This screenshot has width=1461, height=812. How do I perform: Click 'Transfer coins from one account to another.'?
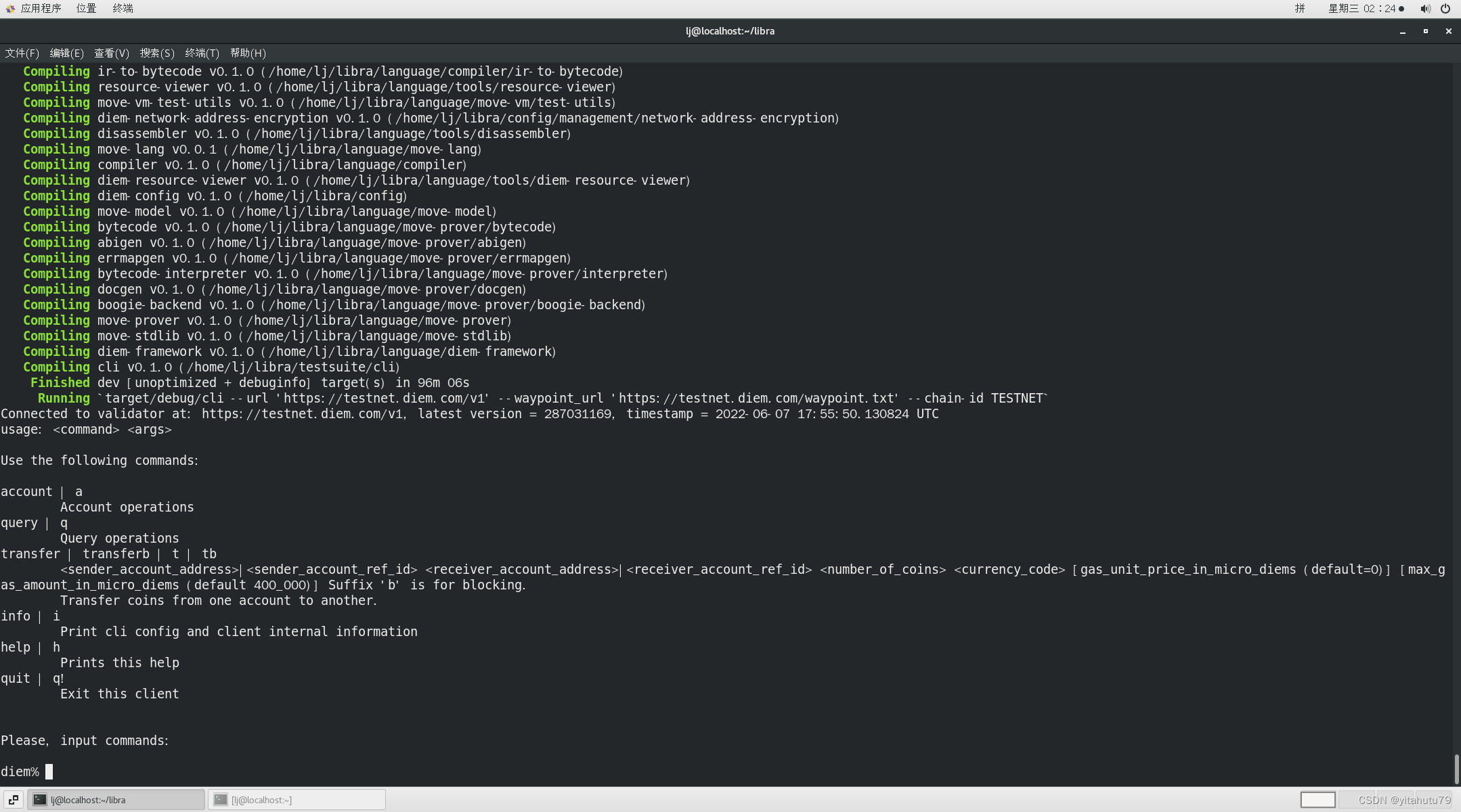click(x=219, y=600)
